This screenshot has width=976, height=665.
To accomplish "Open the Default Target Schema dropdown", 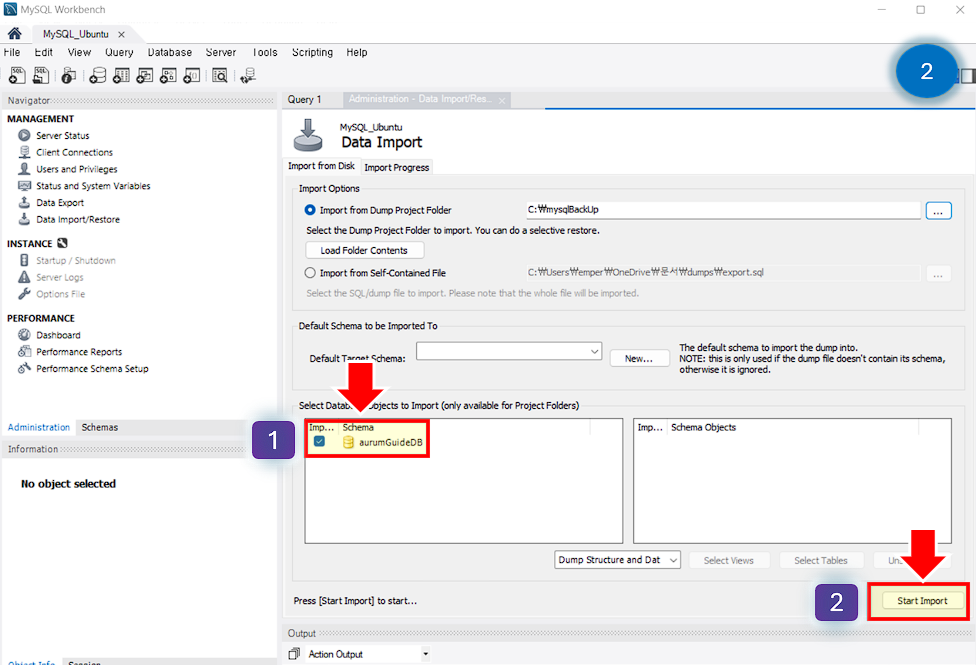I will click(x=509, y=351).
